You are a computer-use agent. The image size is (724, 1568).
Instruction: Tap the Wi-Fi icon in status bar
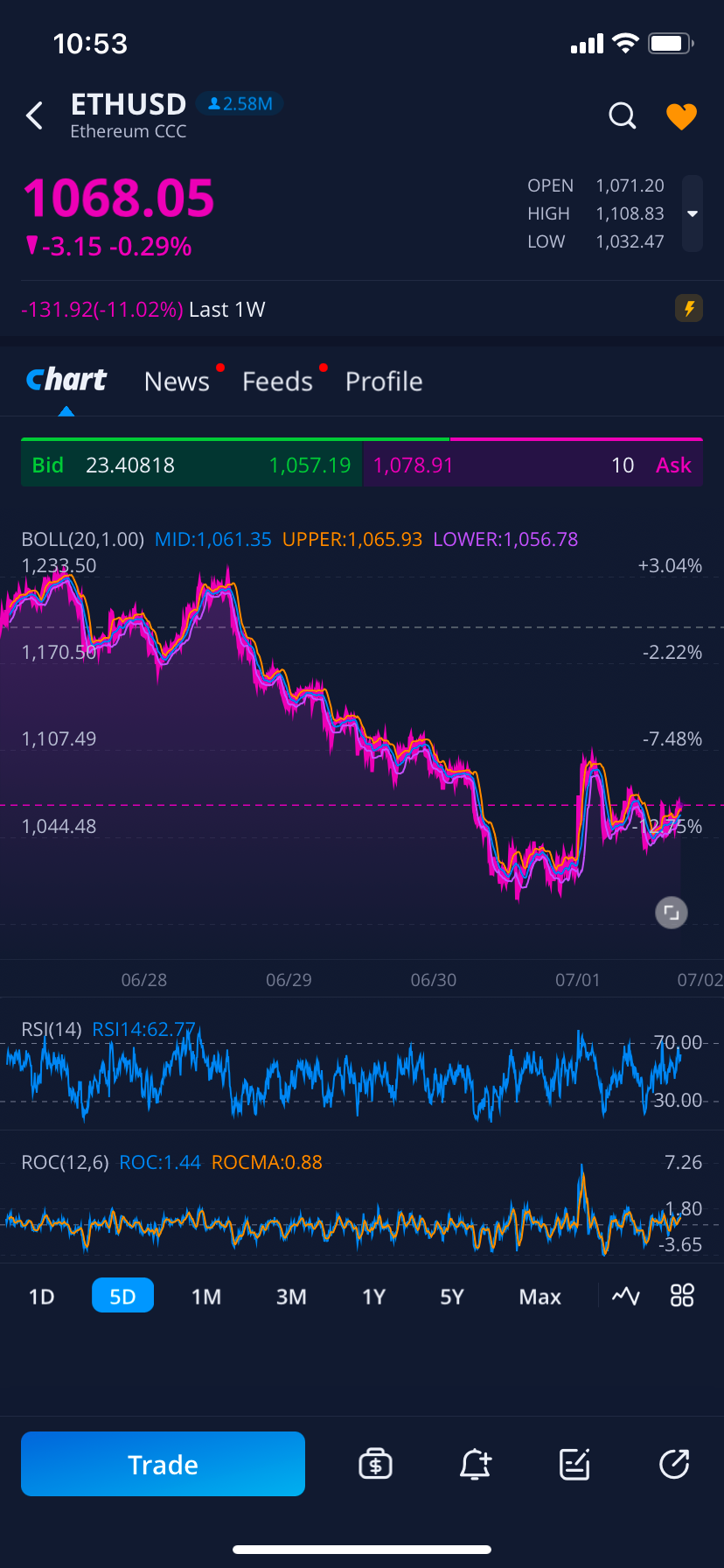point(626,44)
